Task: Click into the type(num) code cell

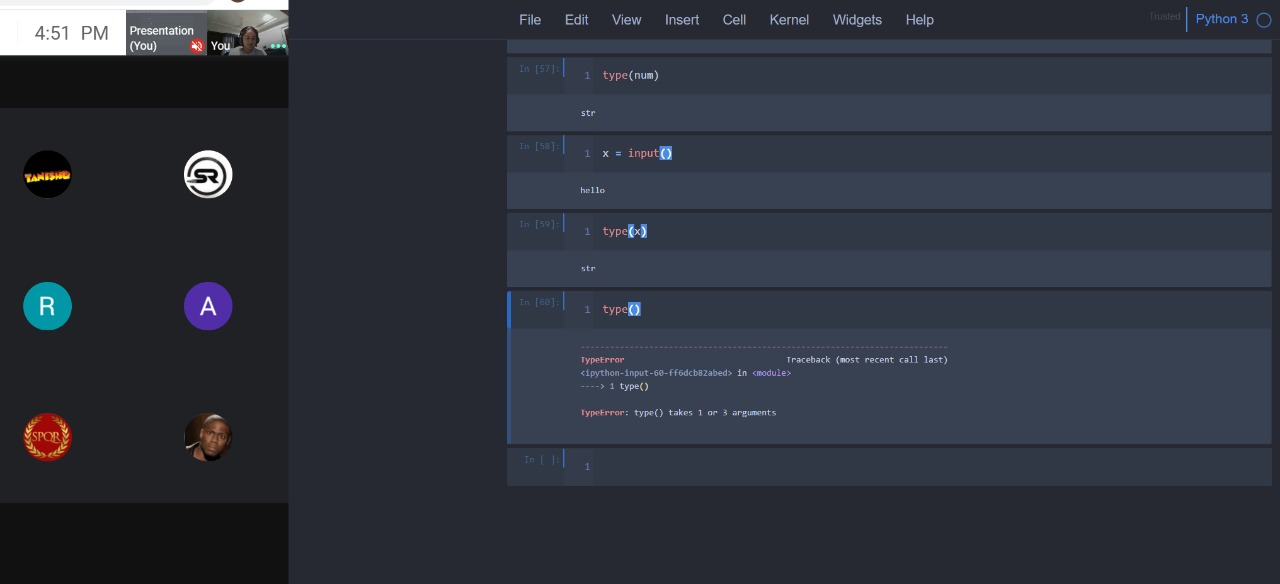Action: 920,75
